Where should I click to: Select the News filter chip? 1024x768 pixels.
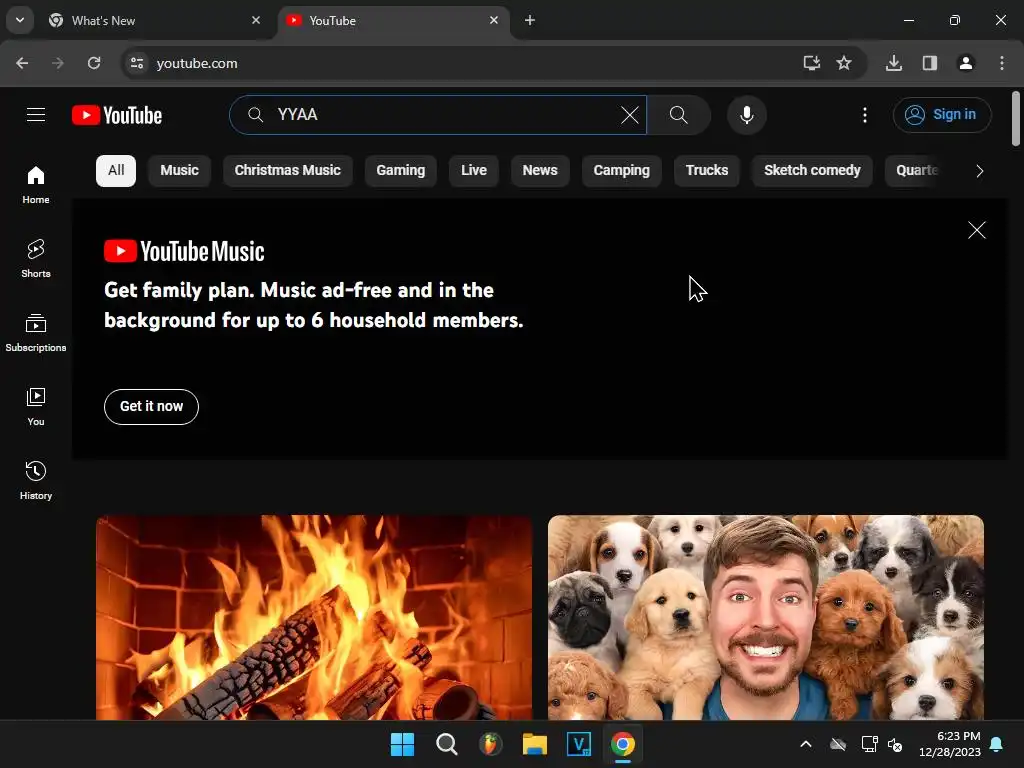point(540,170)
